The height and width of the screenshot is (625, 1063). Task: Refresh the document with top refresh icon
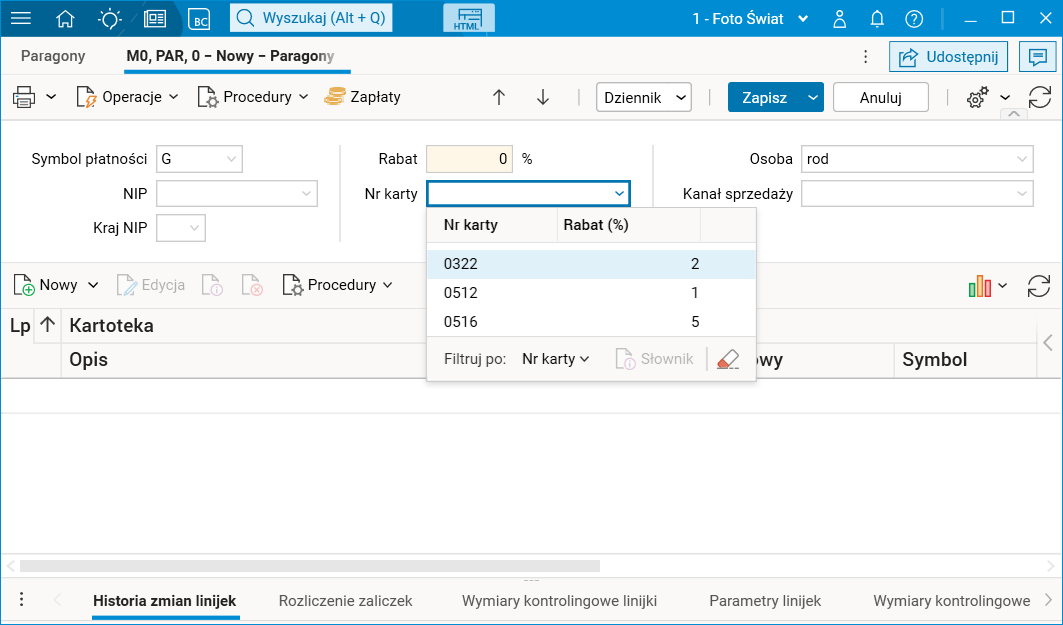(1039, 98)
